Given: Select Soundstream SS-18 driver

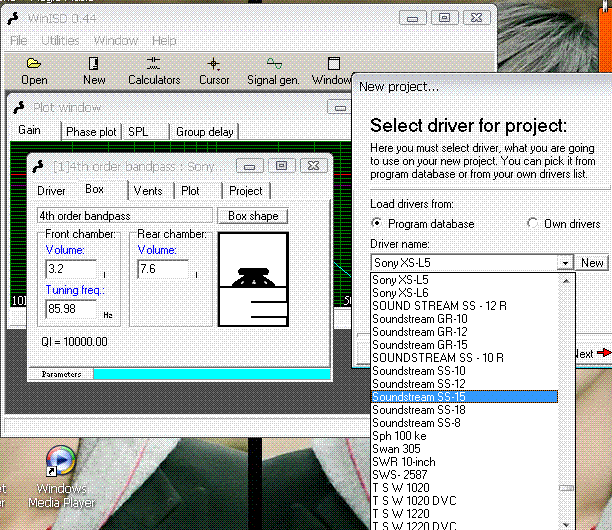Looking at the screenshot, I should (x=464, y=410).
